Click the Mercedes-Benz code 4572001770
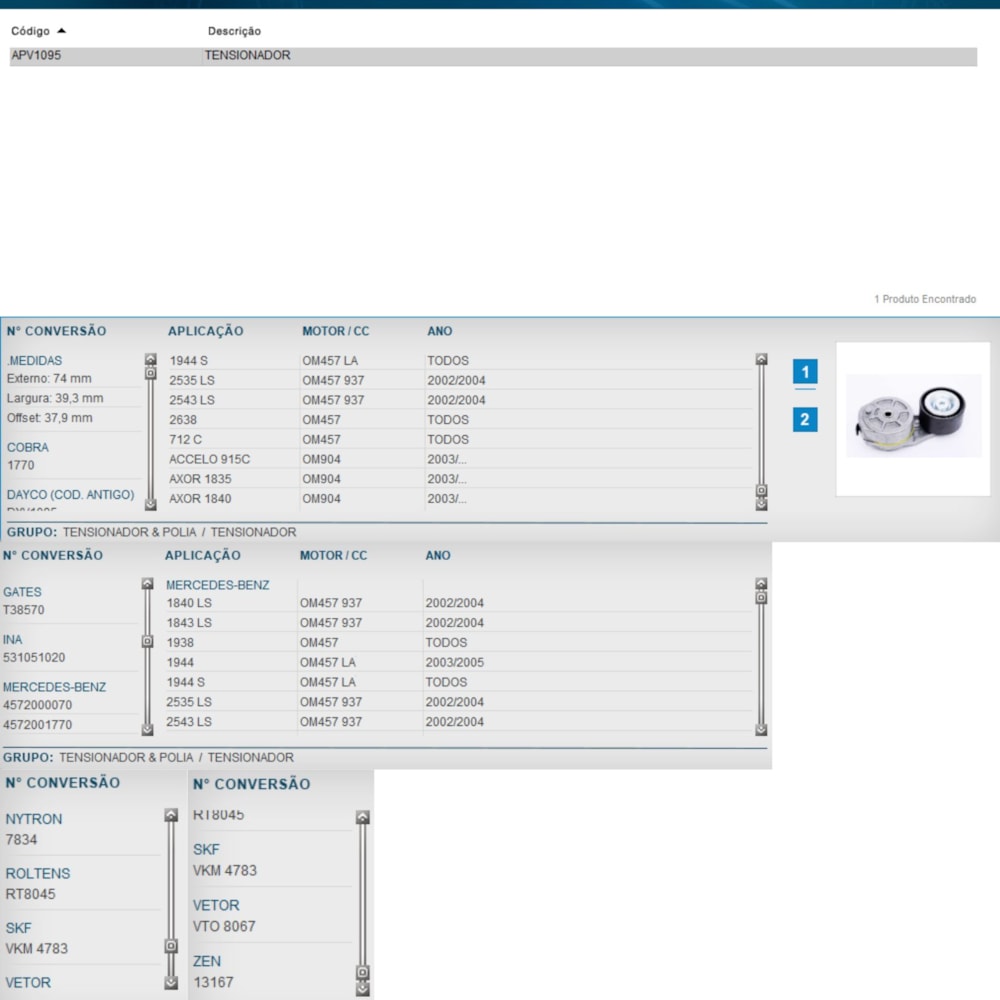 tap(38, 725)
